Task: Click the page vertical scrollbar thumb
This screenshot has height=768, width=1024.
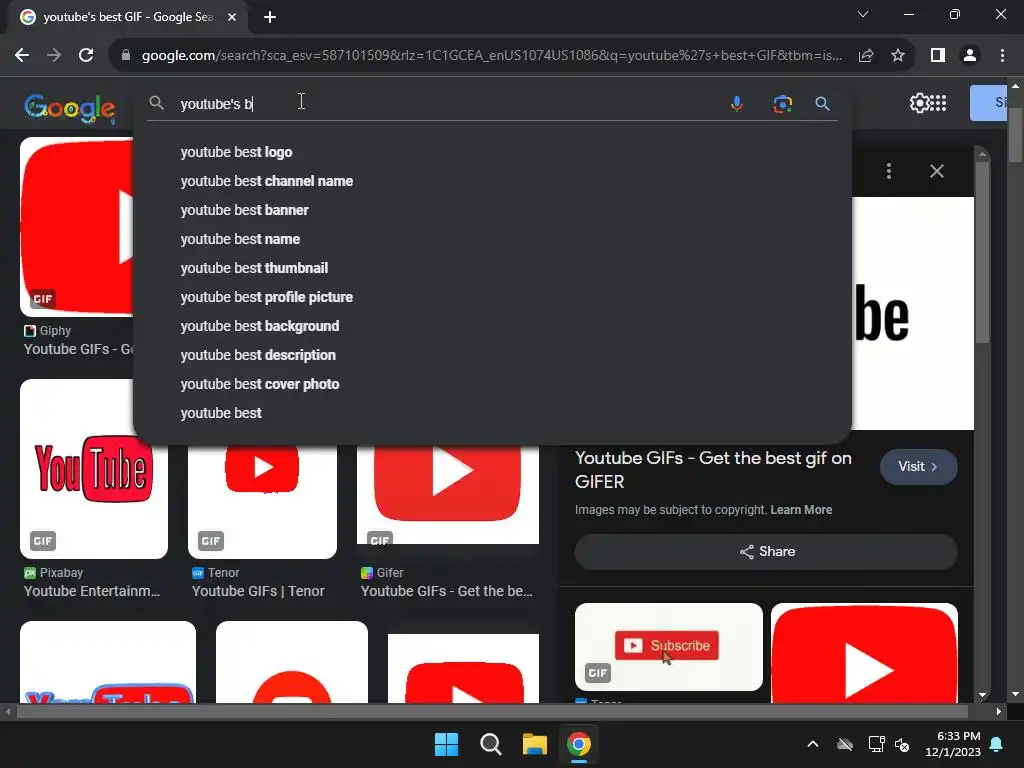Action: pyautogui.click(x=1016, y=134)
